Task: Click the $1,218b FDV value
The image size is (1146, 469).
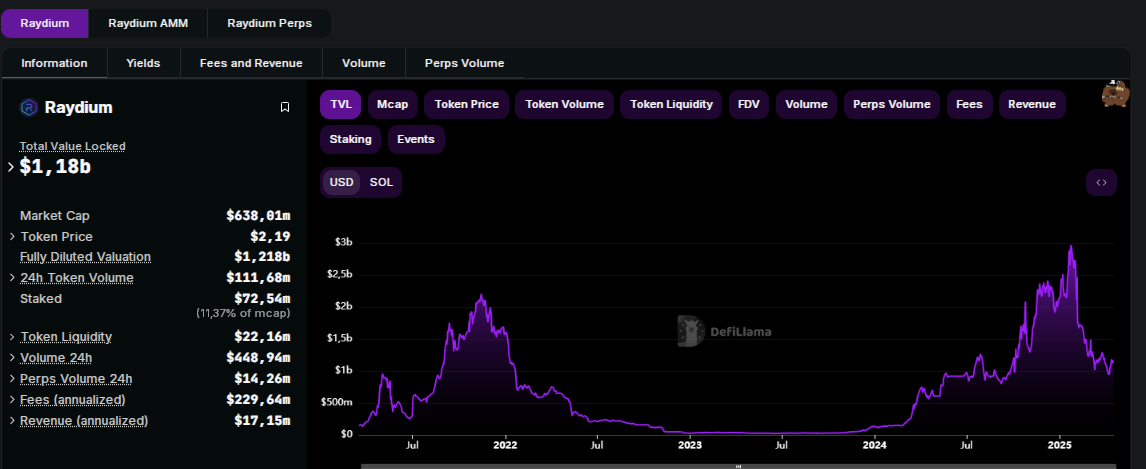Action: [262, 257]
